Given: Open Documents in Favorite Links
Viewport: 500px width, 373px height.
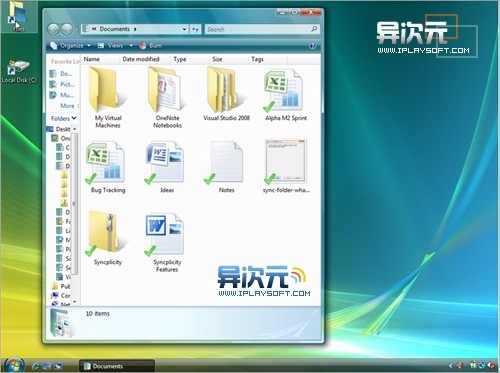Looking at the screenshot, I should [62, 74].
